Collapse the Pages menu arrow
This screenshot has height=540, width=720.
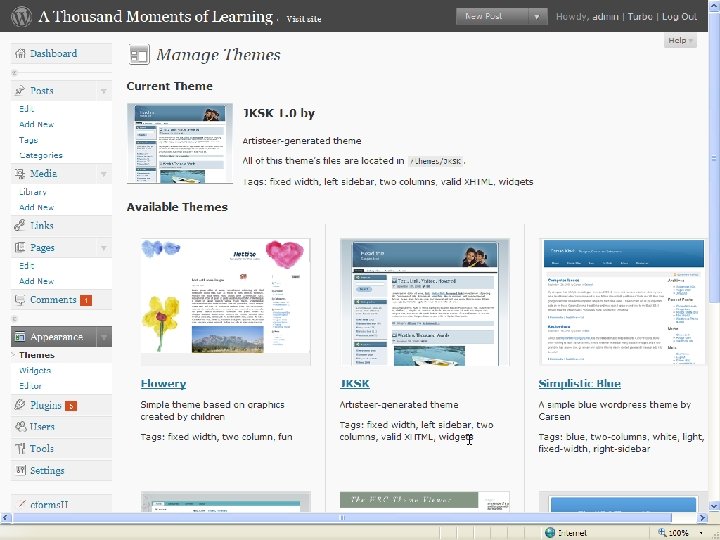(104, 248)
